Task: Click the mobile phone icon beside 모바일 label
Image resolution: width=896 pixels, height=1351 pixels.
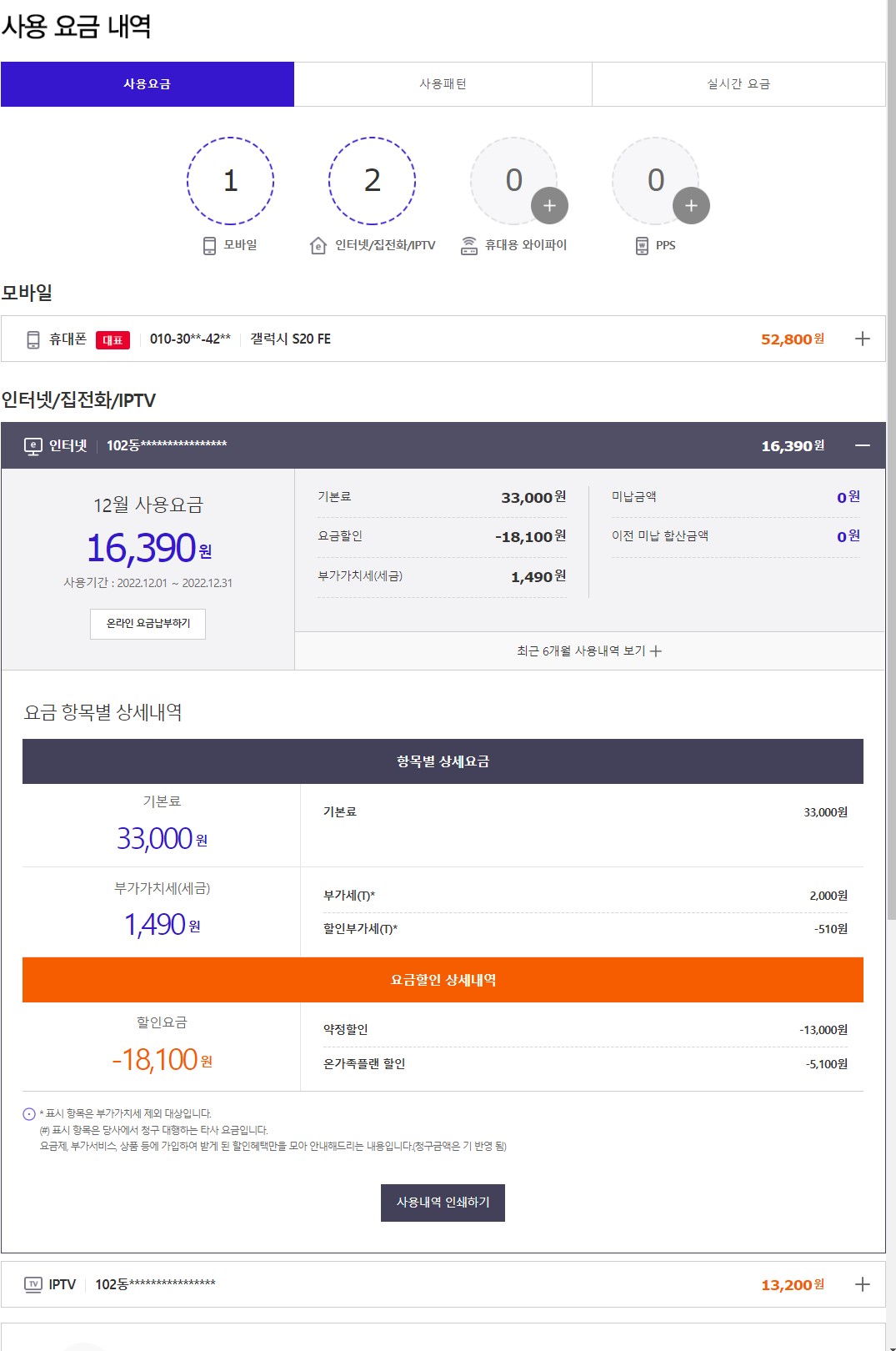Action: pyautogui.click(x=209, y=245)
